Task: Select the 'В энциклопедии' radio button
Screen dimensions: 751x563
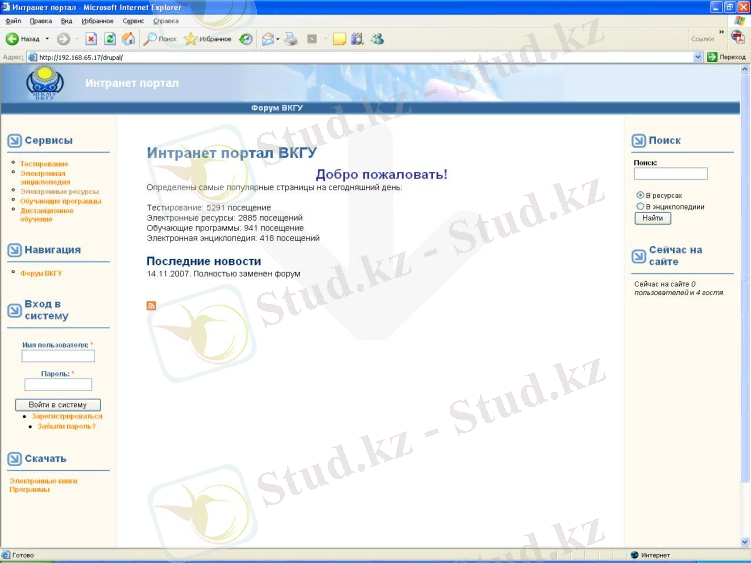Action: click(x=640, y=206)
